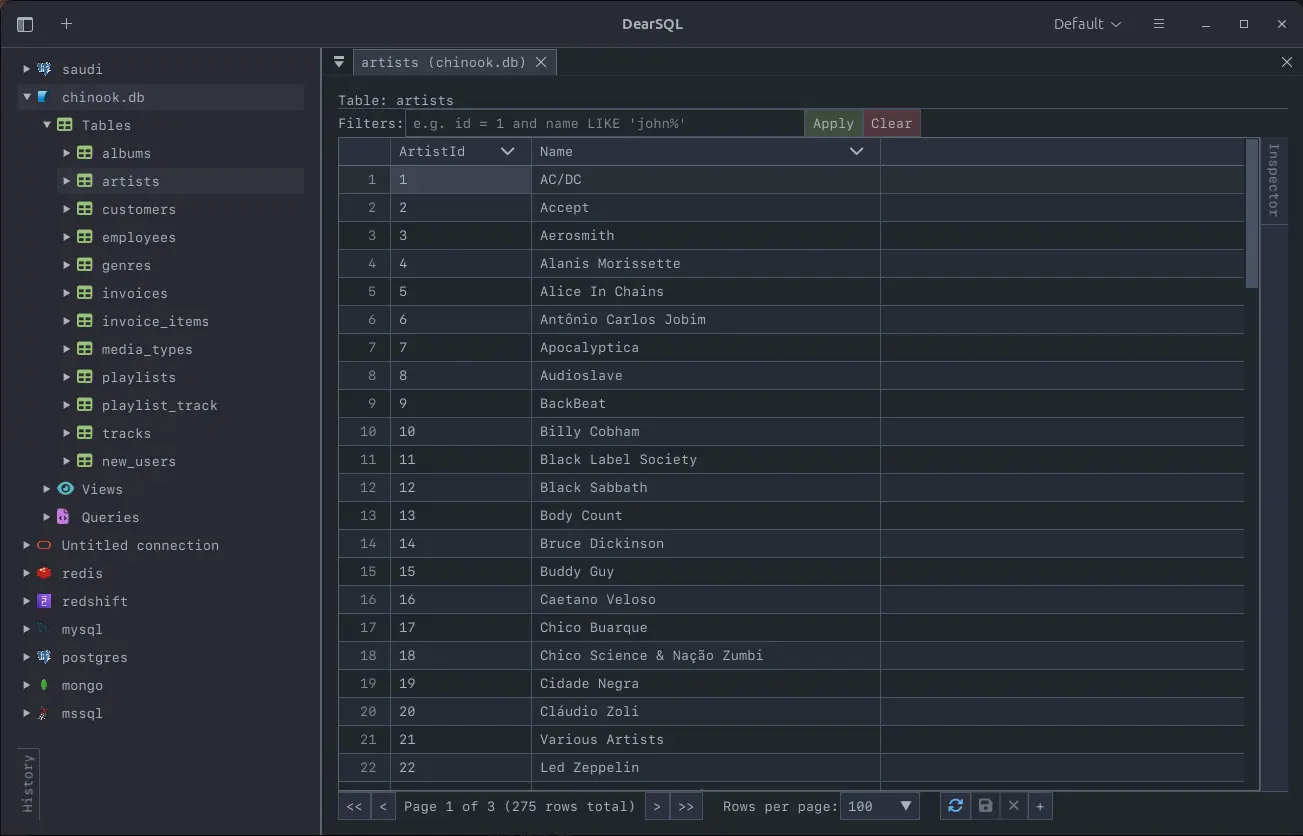The height and width of the screenshot is (836, 1303).
Task: Click the mysql connection icon
Action: (x=44, y=629)
